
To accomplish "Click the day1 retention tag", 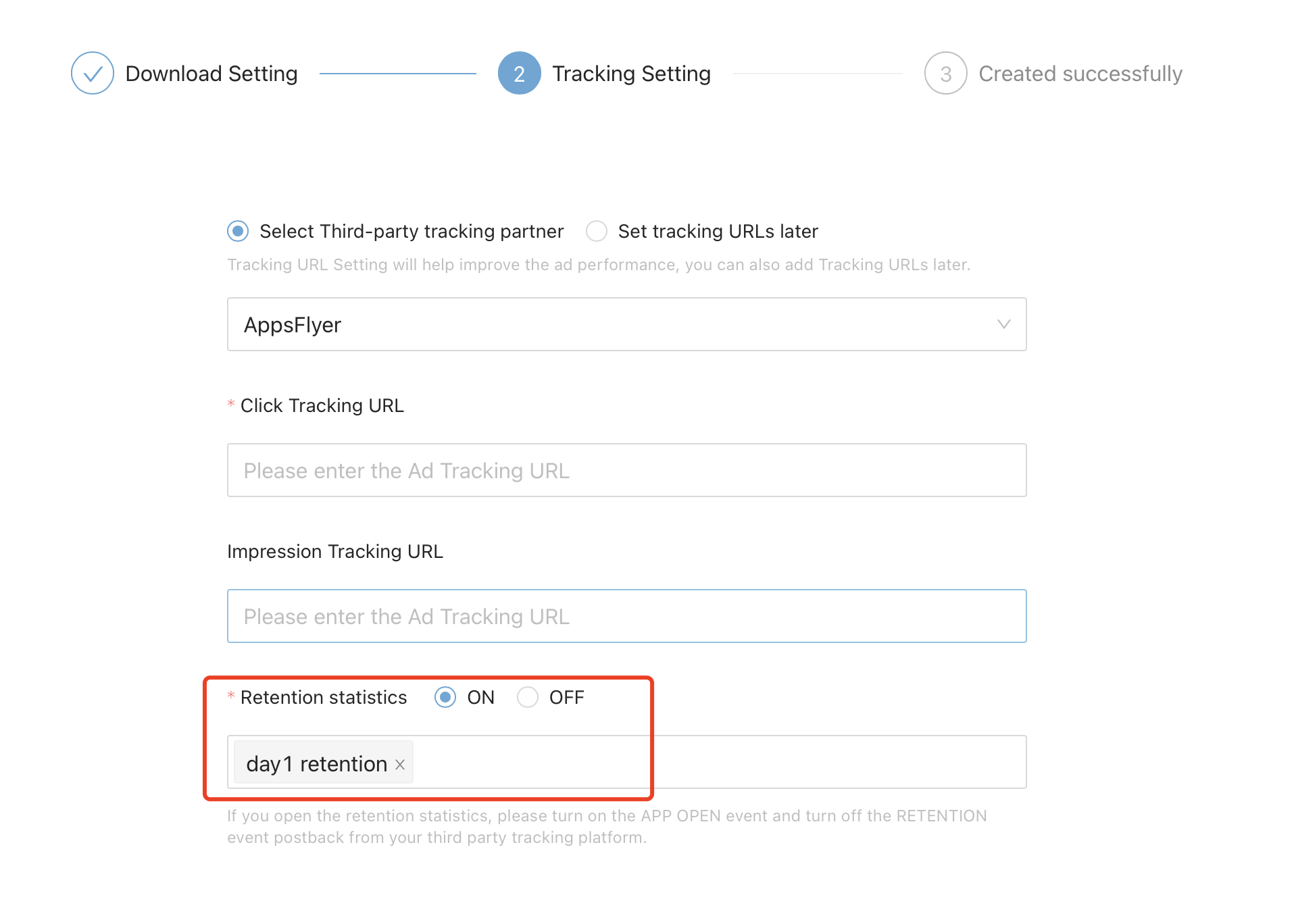I will click(x=316, y=764).
